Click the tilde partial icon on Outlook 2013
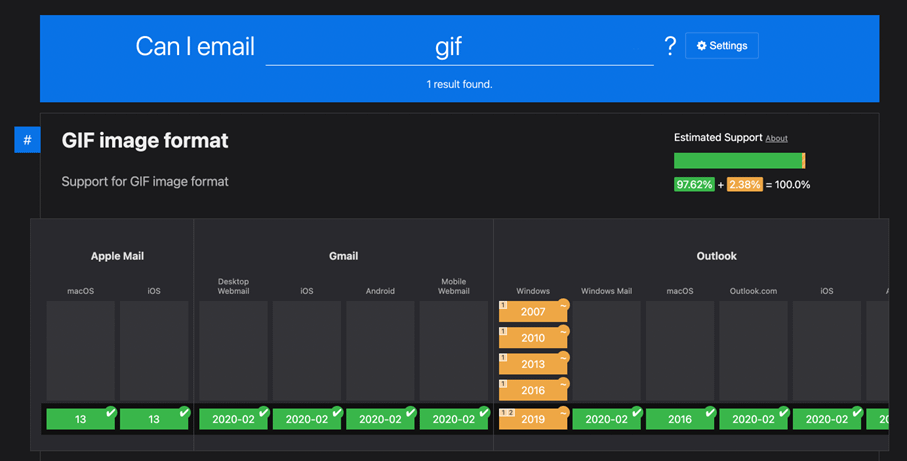Viewport: 907px width, 461px height. click(563, 357)
